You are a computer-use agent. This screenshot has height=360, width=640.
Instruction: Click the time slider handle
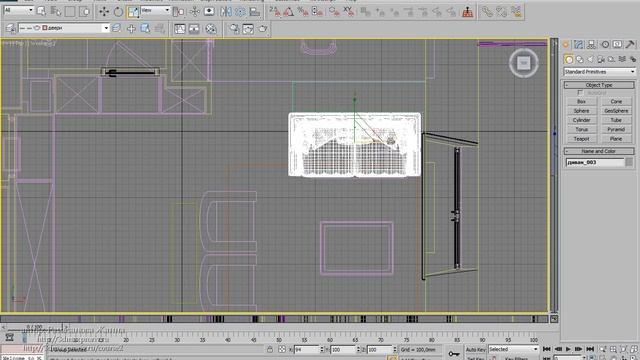tap(35, 327)
